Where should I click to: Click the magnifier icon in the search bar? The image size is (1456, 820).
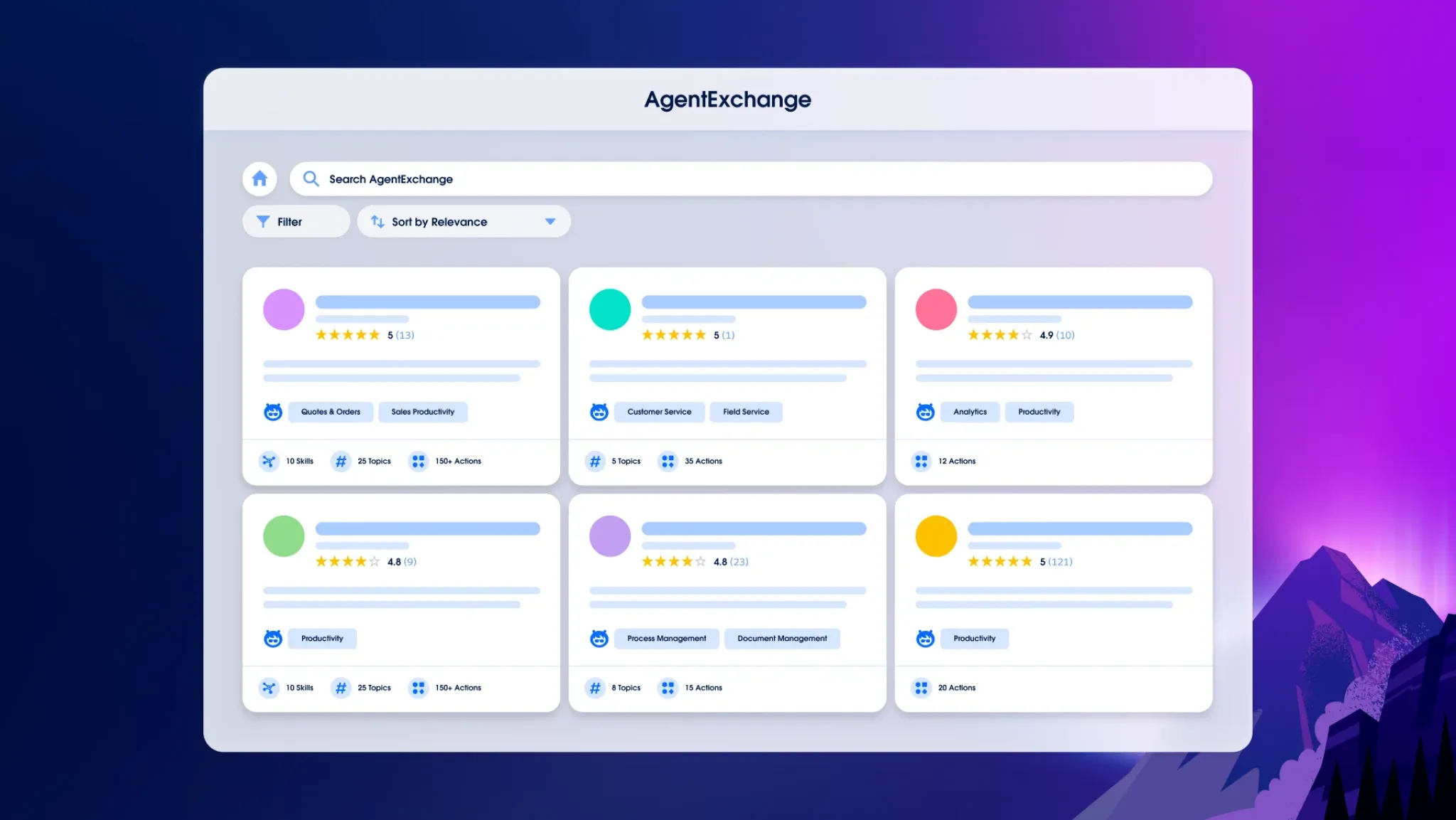click(x=311, y=179)
